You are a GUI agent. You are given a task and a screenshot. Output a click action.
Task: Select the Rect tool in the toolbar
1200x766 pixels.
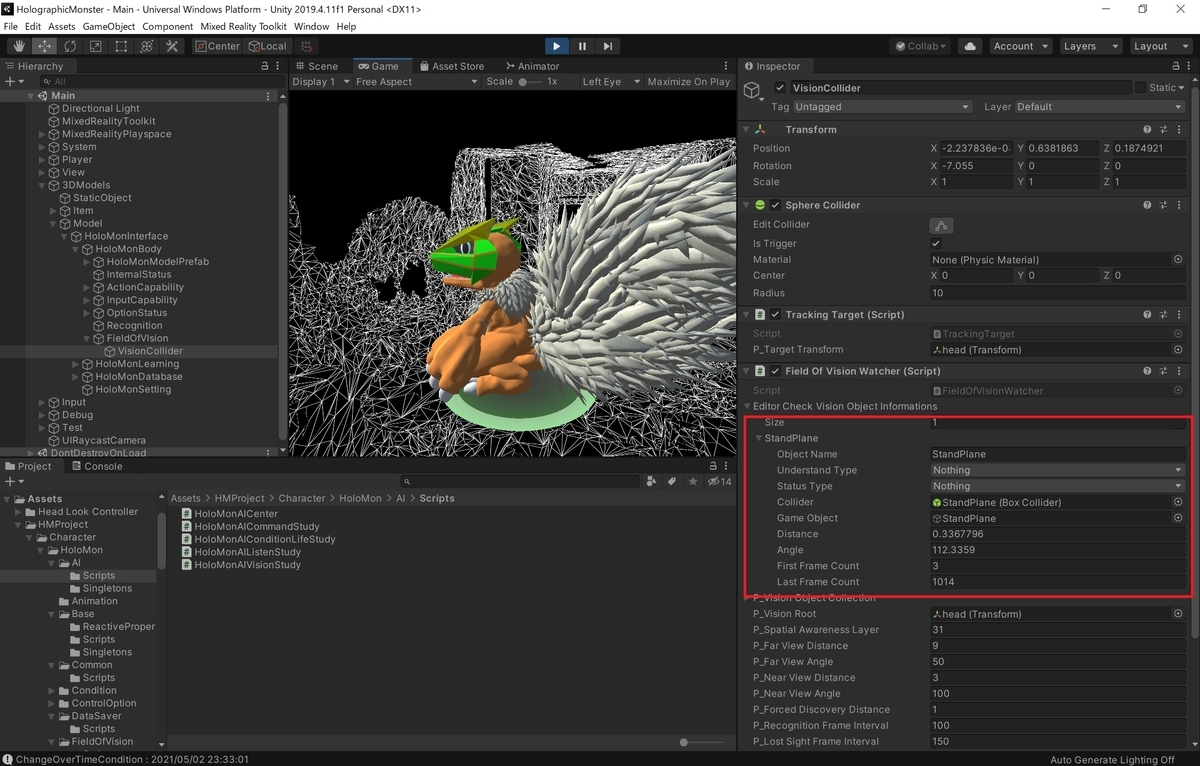121,46
